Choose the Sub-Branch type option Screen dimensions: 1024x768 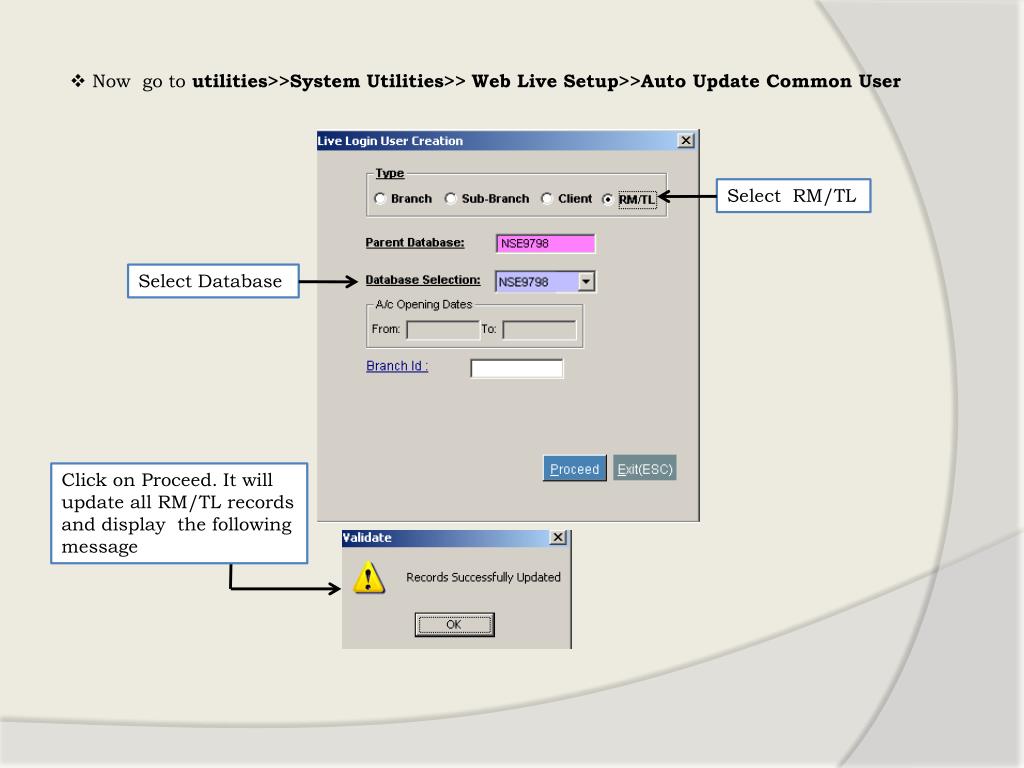click(450, 199)
